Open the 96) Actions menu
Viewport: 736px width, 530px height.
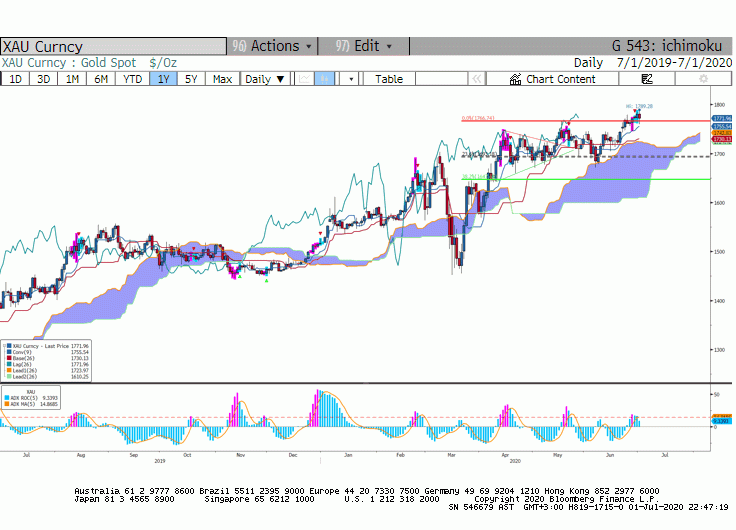coord(272,46)
